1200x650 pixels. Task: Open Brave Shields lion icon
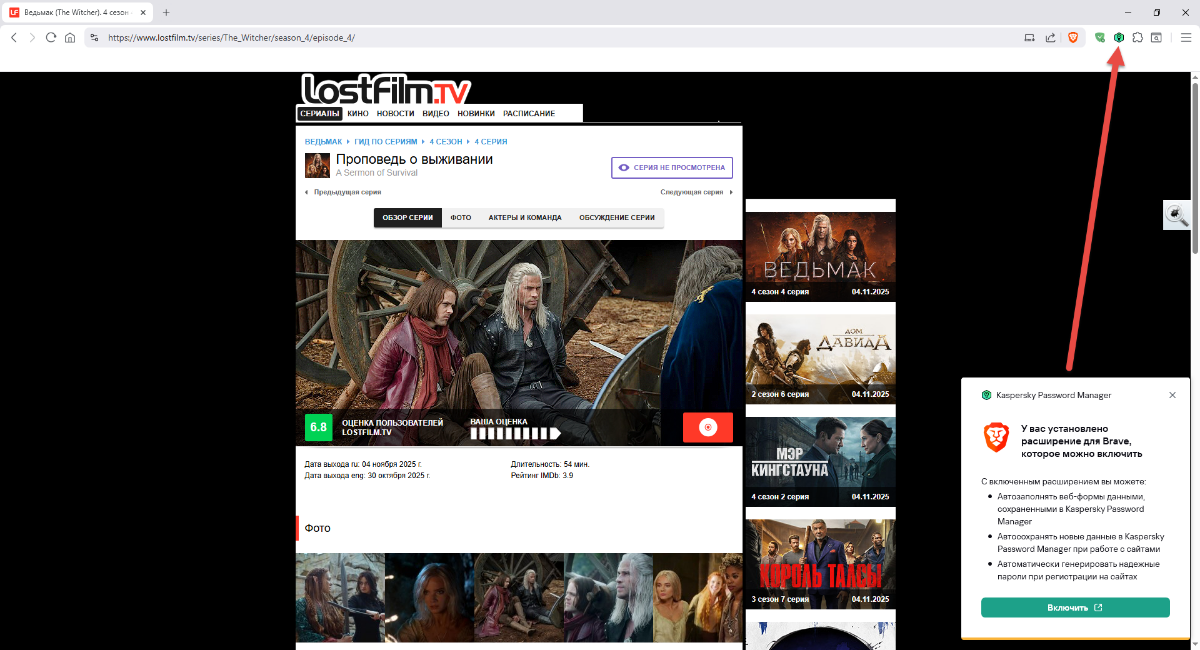(x=1073, y=37)
